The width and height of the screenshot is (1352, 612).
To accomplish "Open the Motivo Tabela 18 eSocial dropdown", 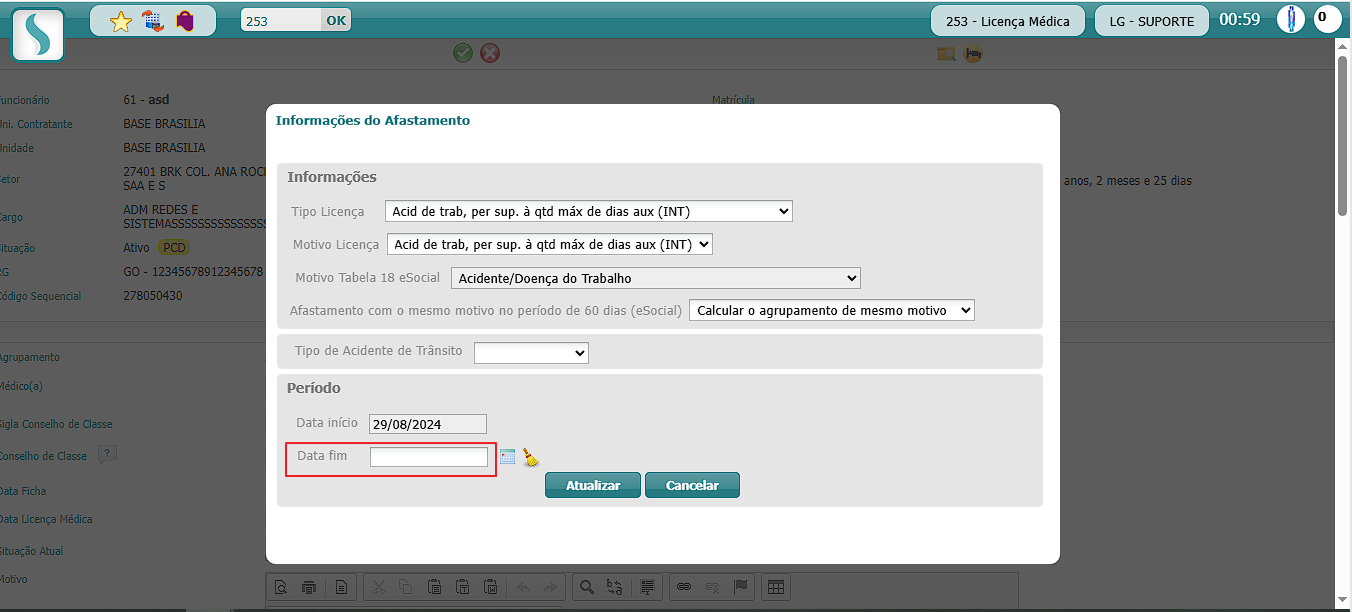I will coord(656,278).
